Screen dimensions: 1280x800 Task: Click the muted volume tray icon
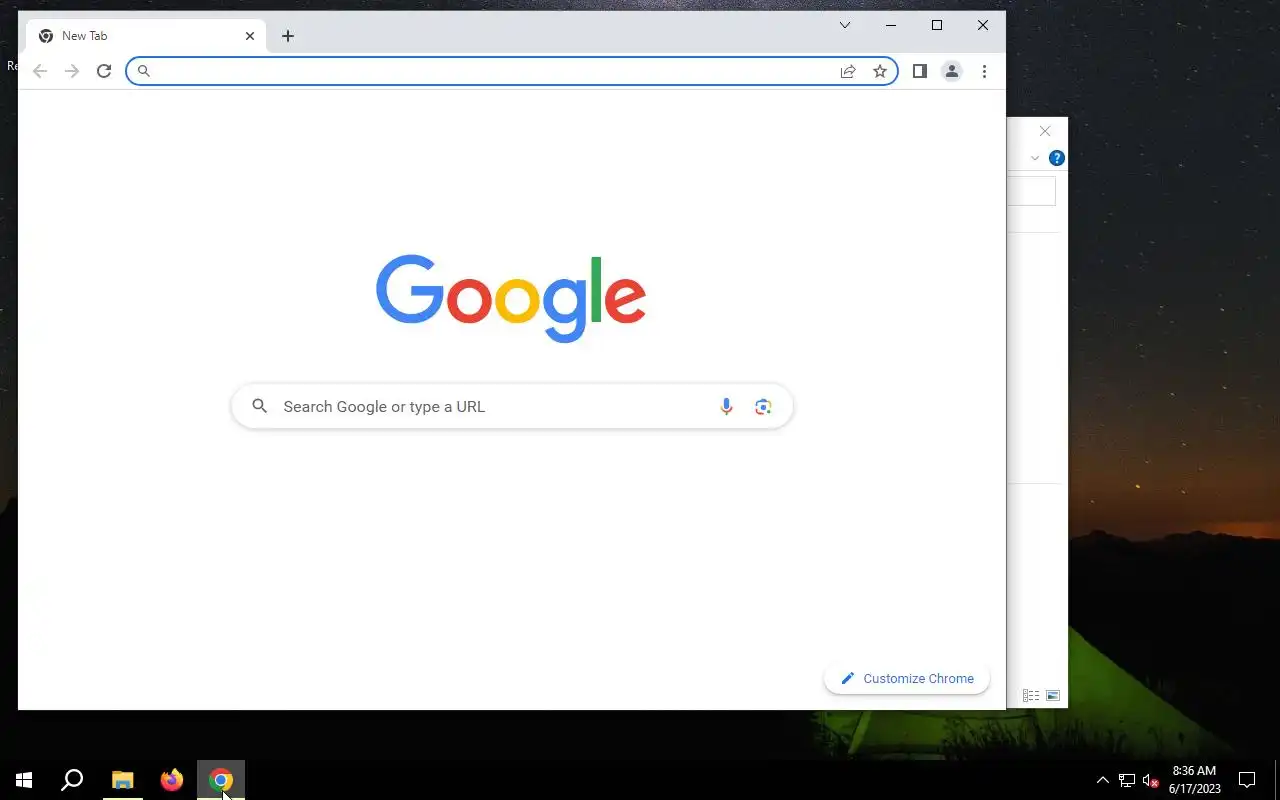(1151, 780)
